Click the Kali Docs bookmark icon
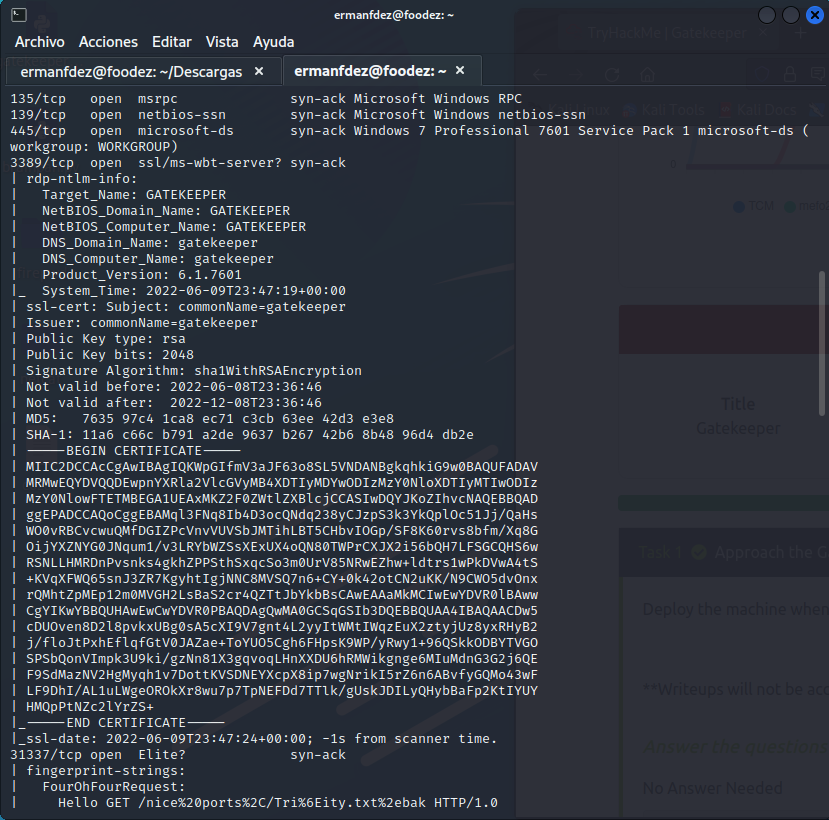The image size is (829, 820). tap(724, 109)
